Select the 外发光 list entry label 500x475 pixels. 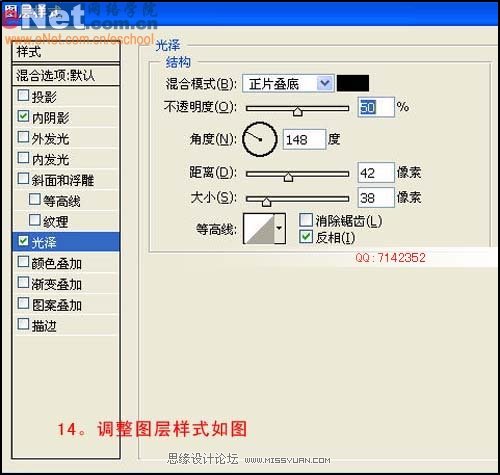[x=50, y=139]
